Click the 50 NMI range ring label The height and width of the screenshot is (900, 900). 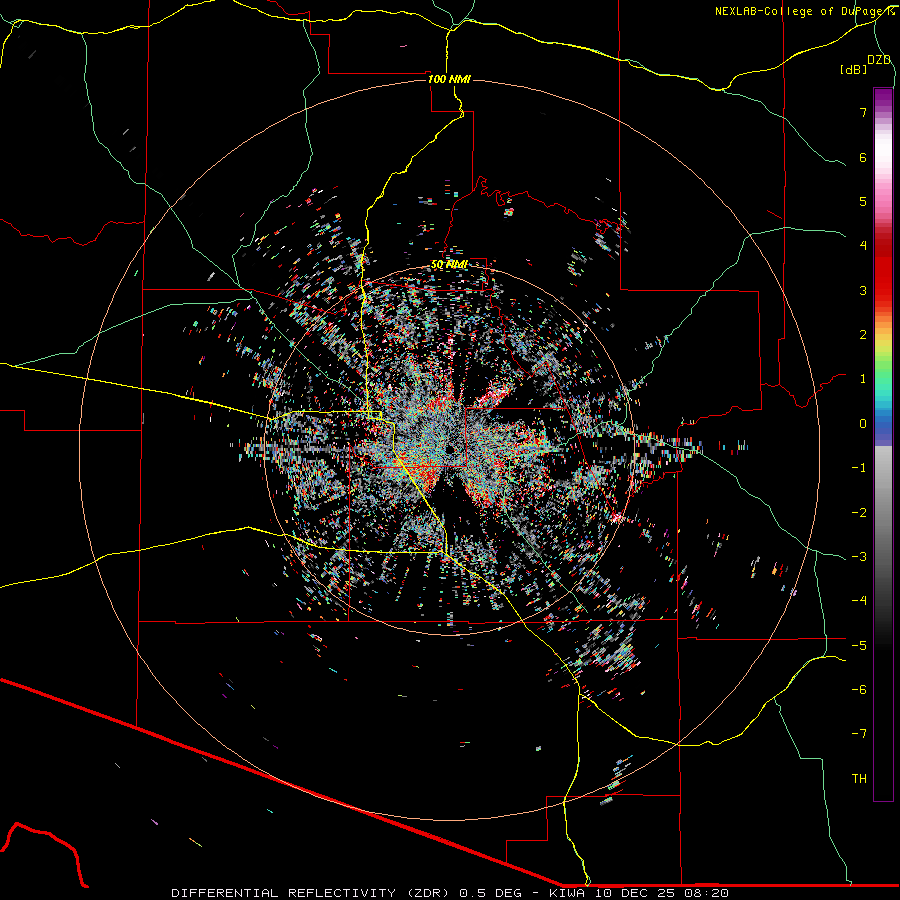pos(449,264)
